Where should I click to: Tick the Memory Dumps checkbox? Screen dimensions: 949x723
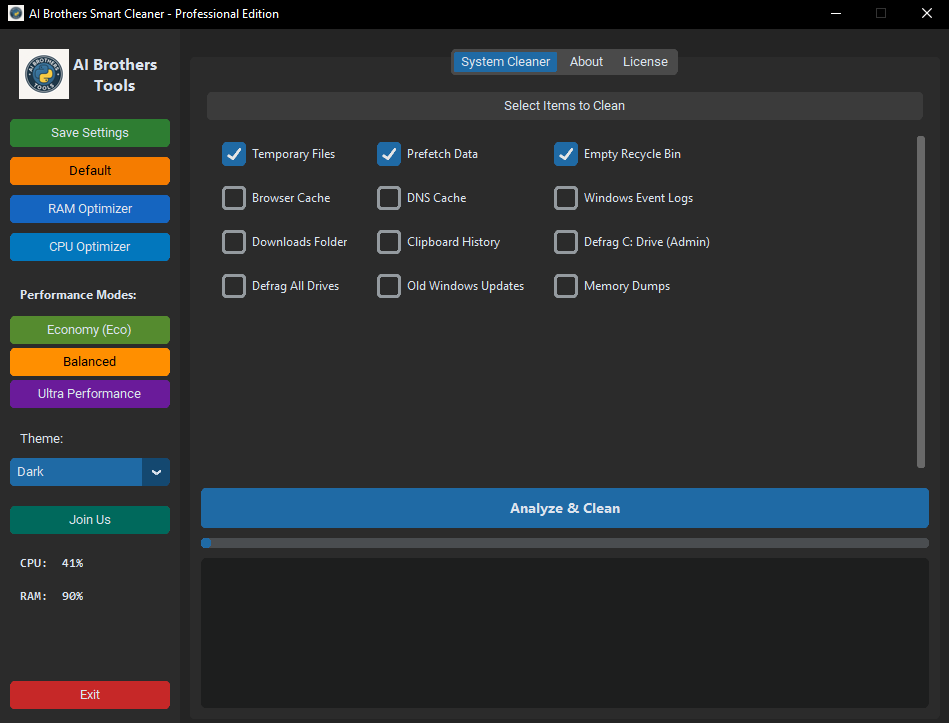click(x=565, y=286)
